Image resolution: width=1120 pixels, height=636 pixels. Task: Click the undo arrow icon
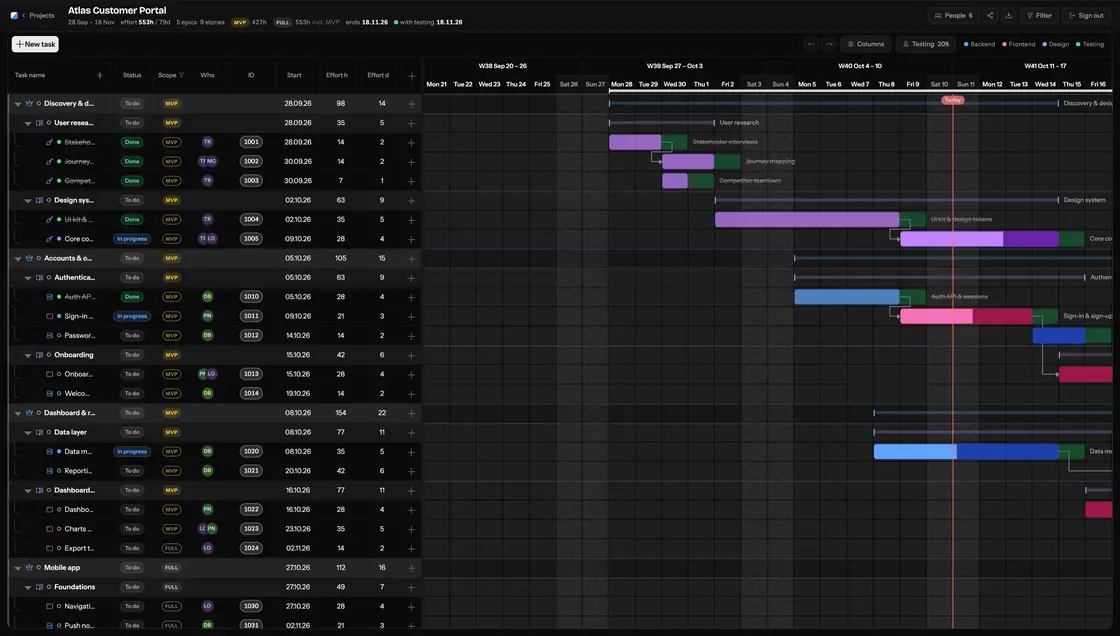point(811,44)
